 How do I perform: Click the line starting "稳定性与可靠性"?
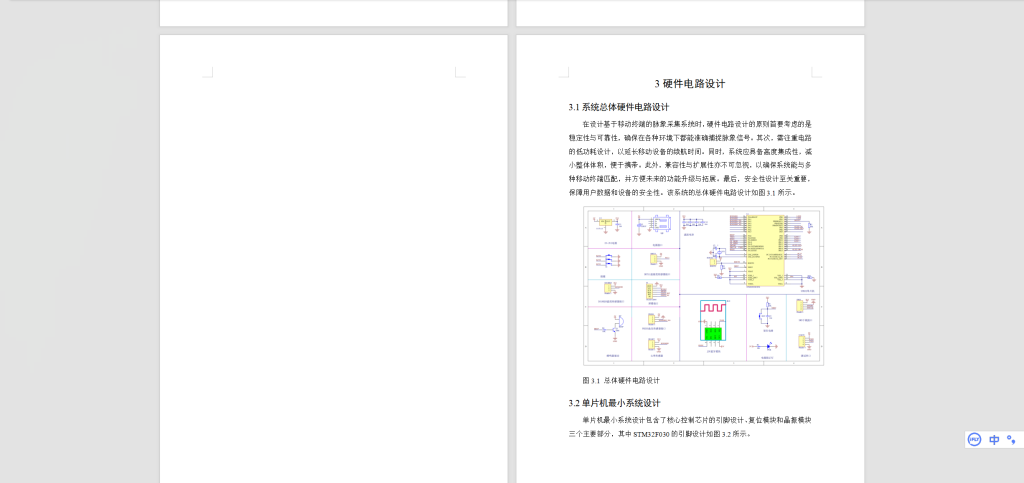[690, 138]
